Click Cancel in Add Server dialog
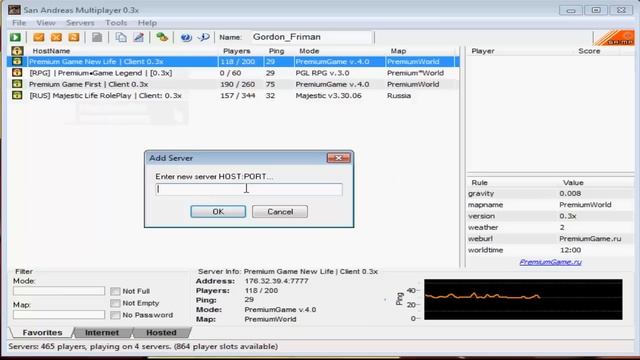The image size is (640, 360). 280,211
